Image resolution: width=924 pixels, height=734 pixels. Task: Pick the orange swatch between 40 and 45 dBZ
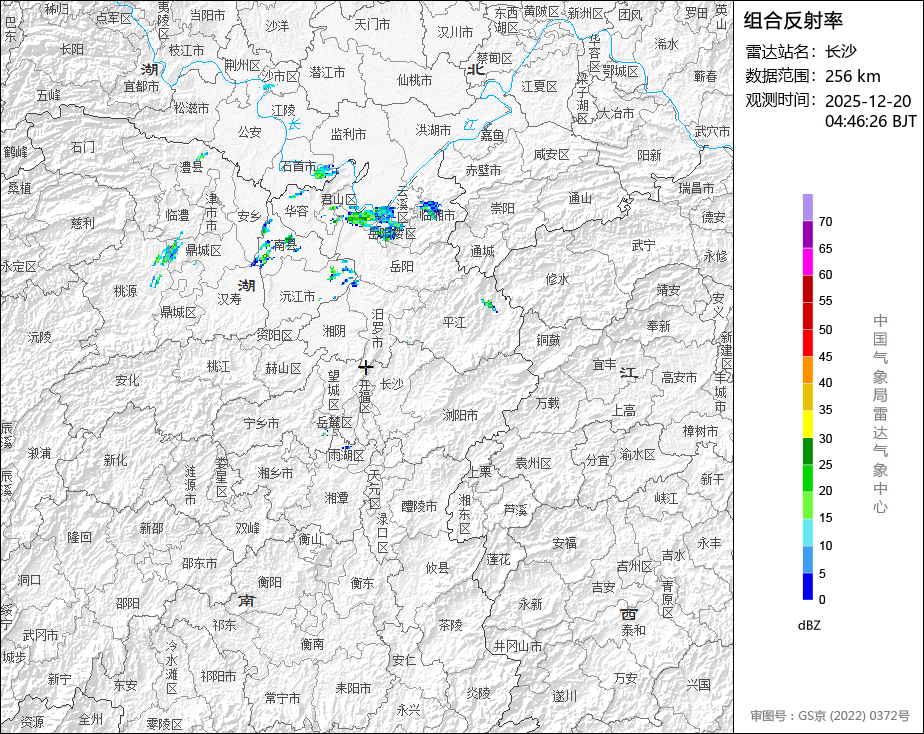808,370
